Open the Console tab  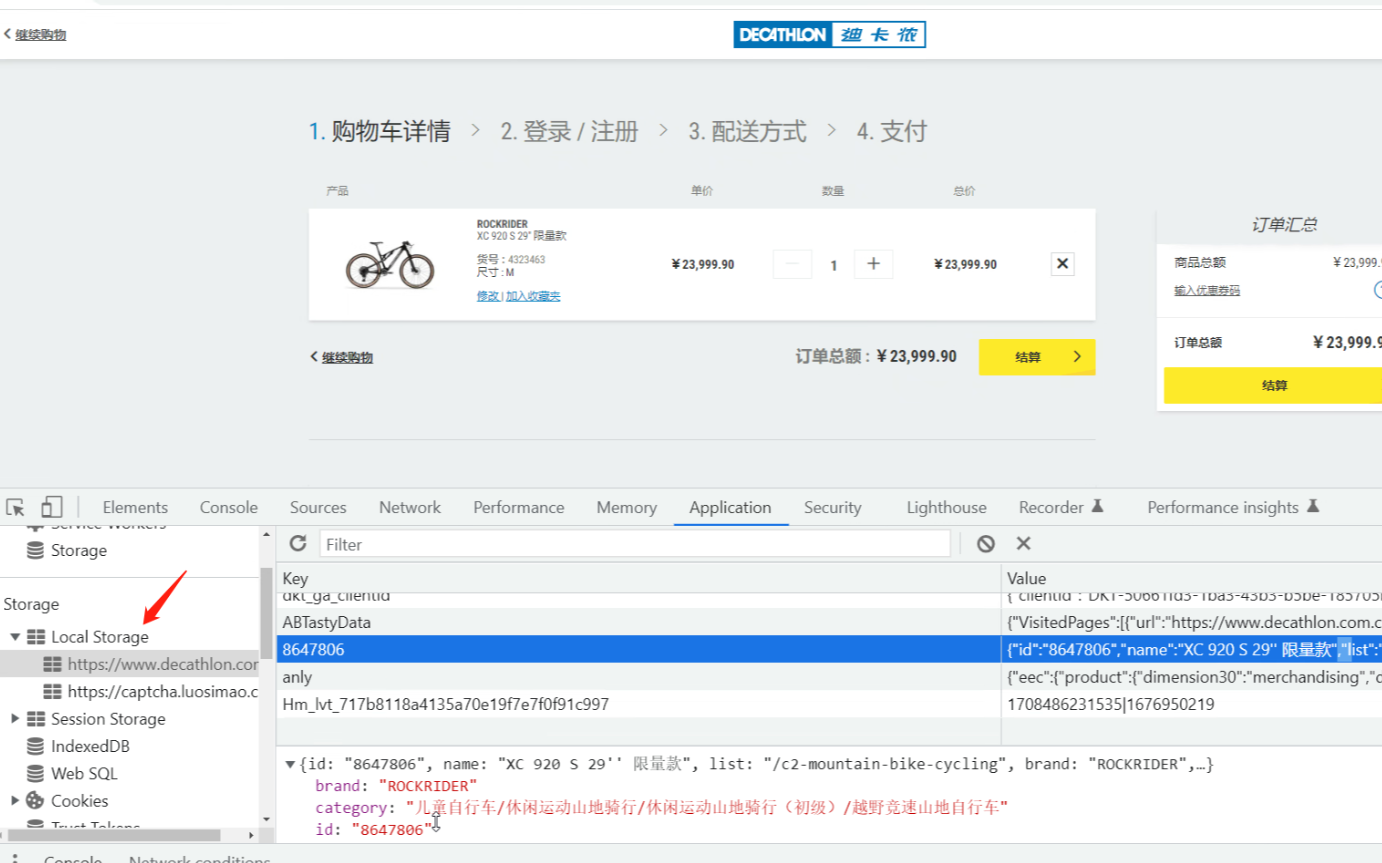228,507
